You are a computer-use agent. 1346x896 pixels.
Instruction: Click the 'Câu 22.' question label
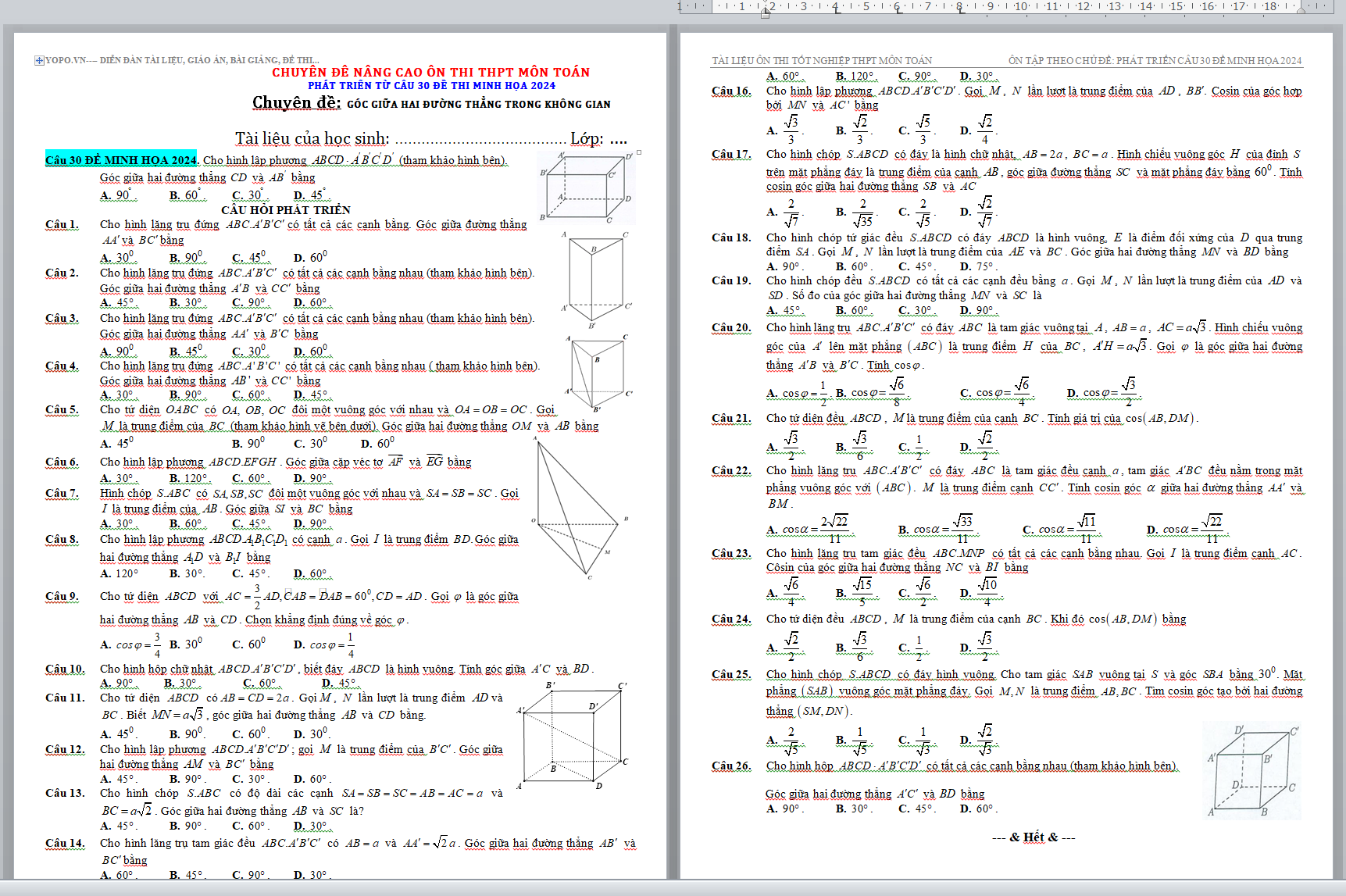pos(731,471)
